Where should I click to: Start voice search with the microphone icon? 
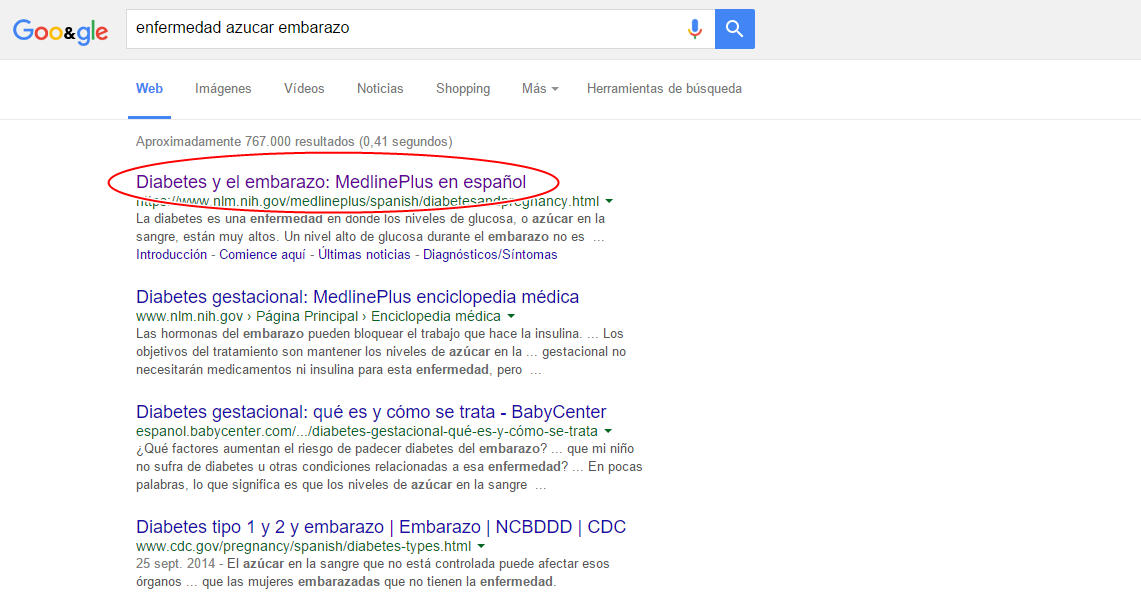point(695,29)
